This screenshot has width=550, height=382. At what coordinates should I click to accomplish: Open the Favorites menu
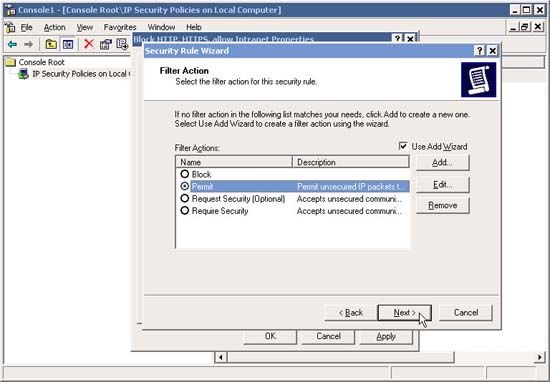(x=120, y=27)
